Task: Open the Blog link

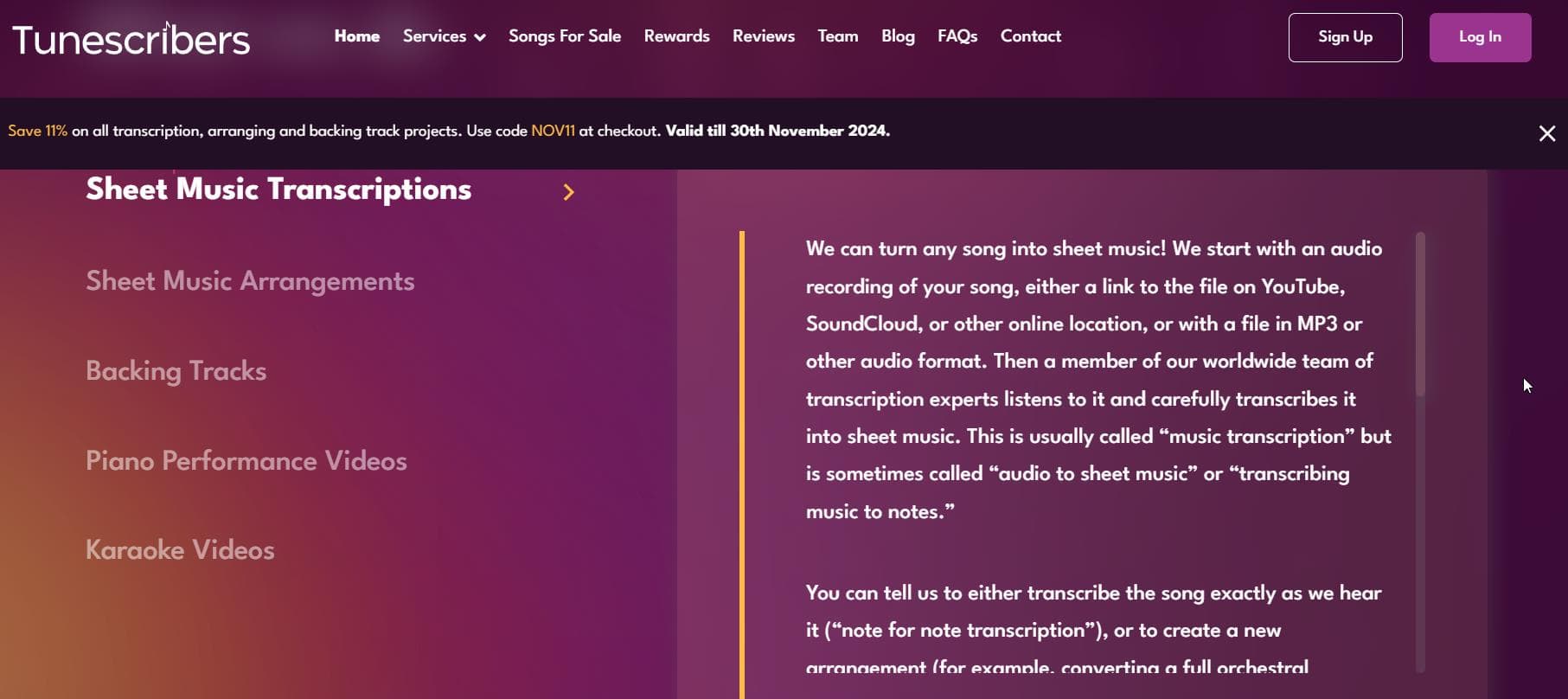Action: click(x=898, y=36)
